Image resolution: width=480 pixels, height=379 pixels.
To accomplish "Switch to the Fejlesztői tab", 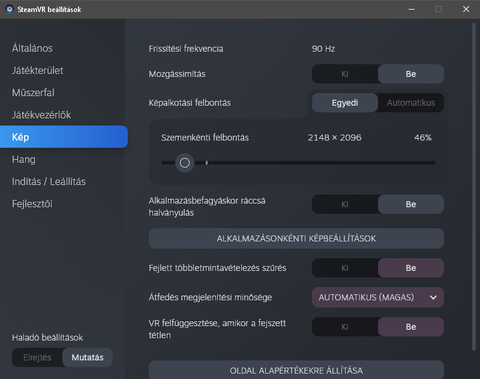I will coord(32,204).
